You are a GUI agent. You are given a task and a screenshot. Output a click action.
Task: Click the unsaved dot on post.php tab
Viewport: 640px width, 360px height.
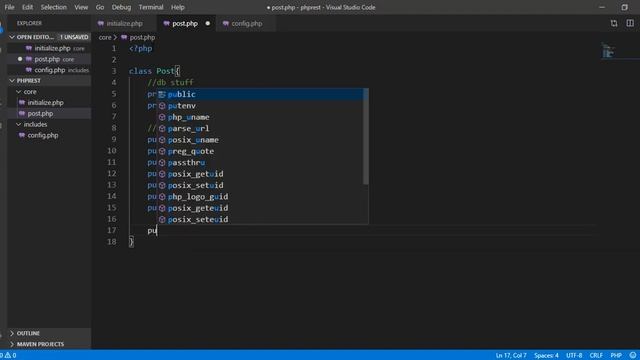208,24
